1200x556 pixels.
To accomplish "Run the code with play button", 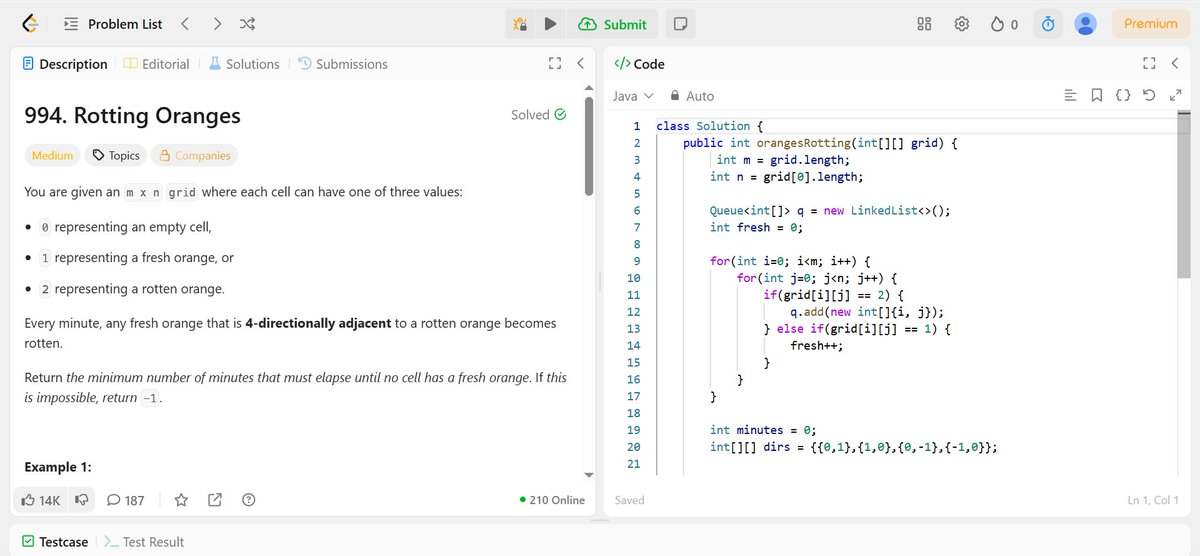I will 550,24.
